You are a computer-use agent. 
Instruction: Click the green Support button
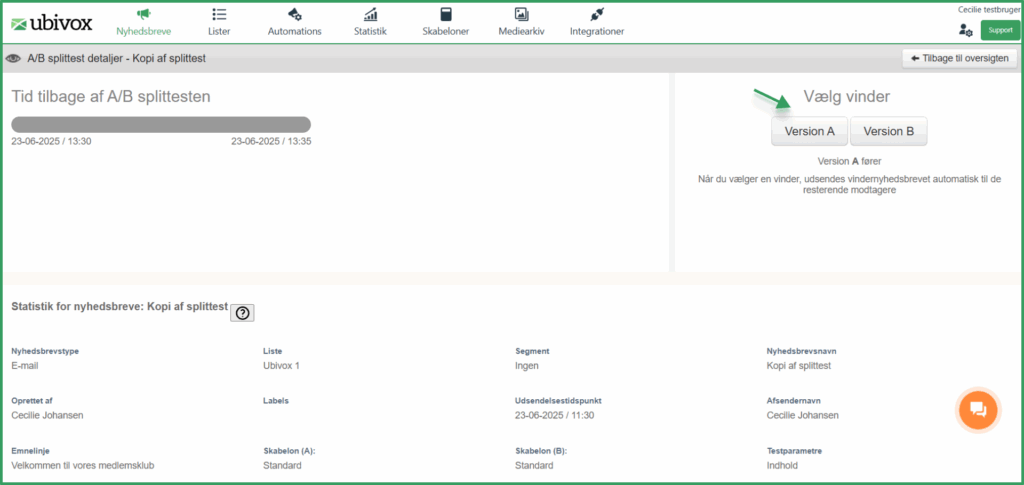1000,30
